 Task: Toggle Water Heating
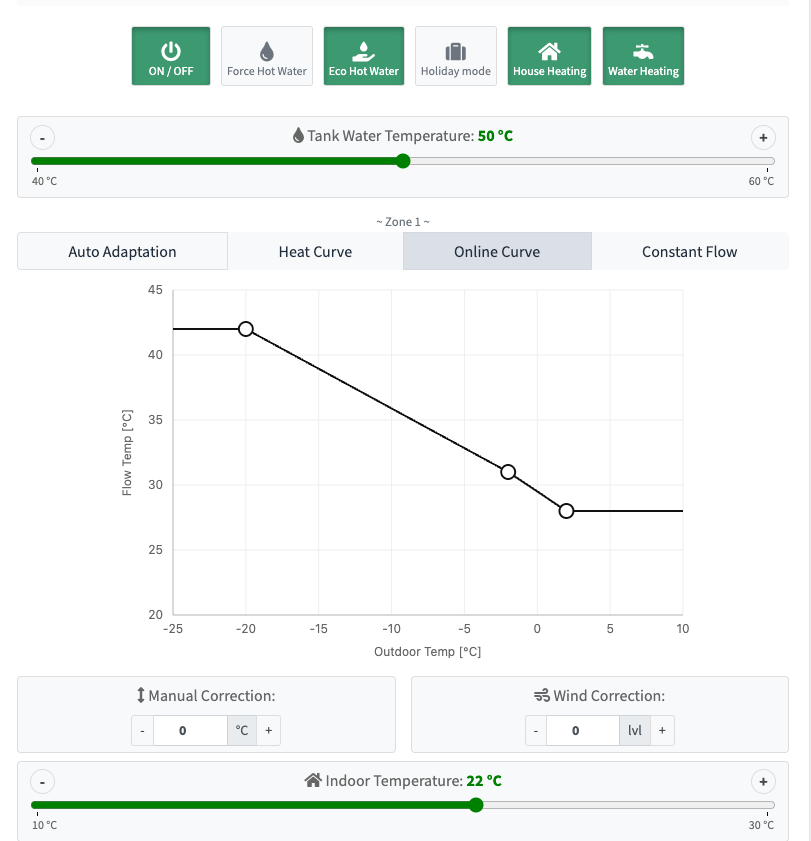pyautogui.click(x=644, y=56)
